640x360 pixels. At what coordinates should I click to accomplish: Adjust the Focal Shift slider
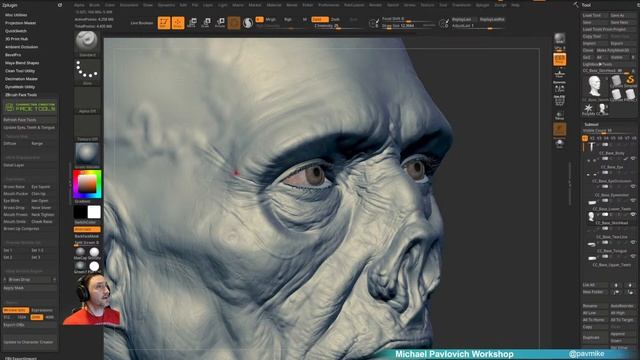point(407,19)
